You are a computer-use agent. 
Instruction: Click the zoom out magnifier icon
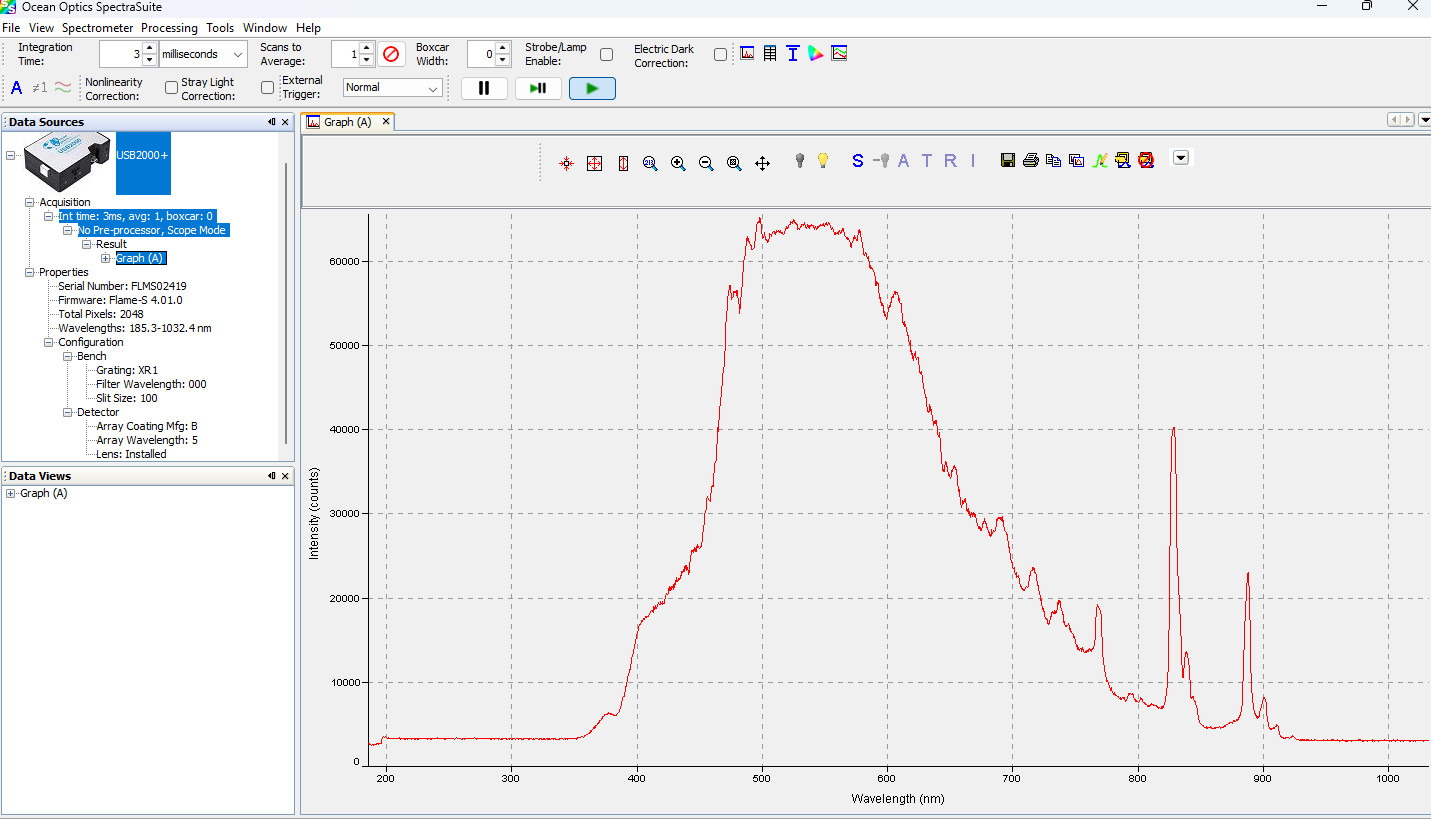pos(706,163)
